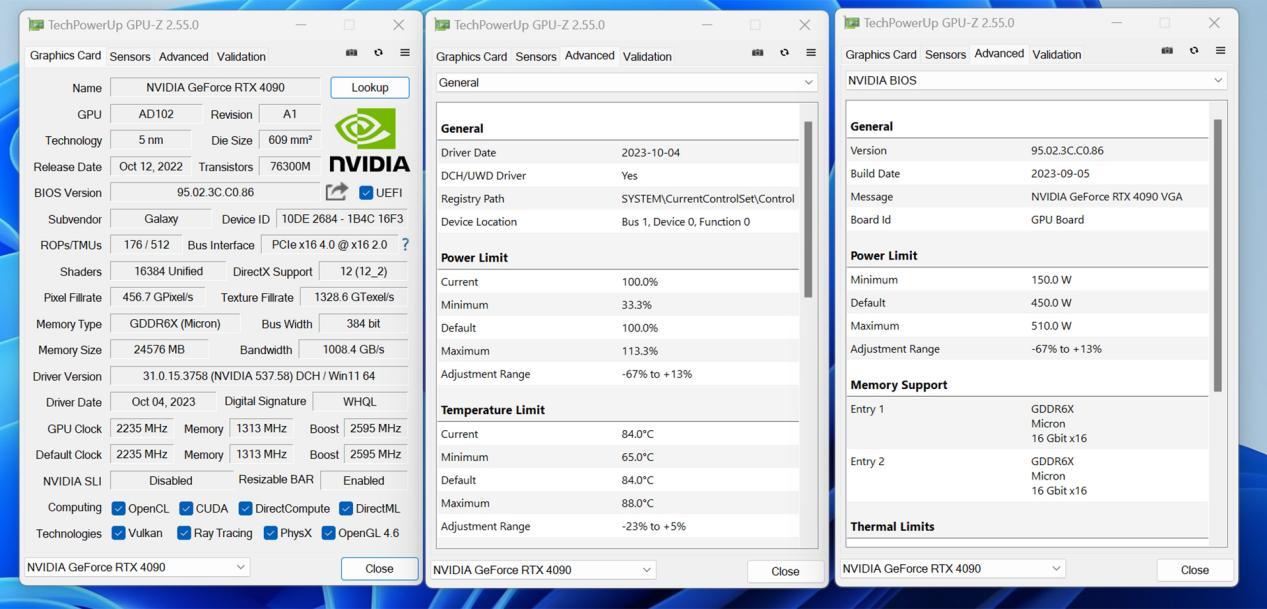Viewport: 1267px width, 609px height.
Task: Switch to Sensors tab in the Graphics Card window
Action: (x=130, y=57)
